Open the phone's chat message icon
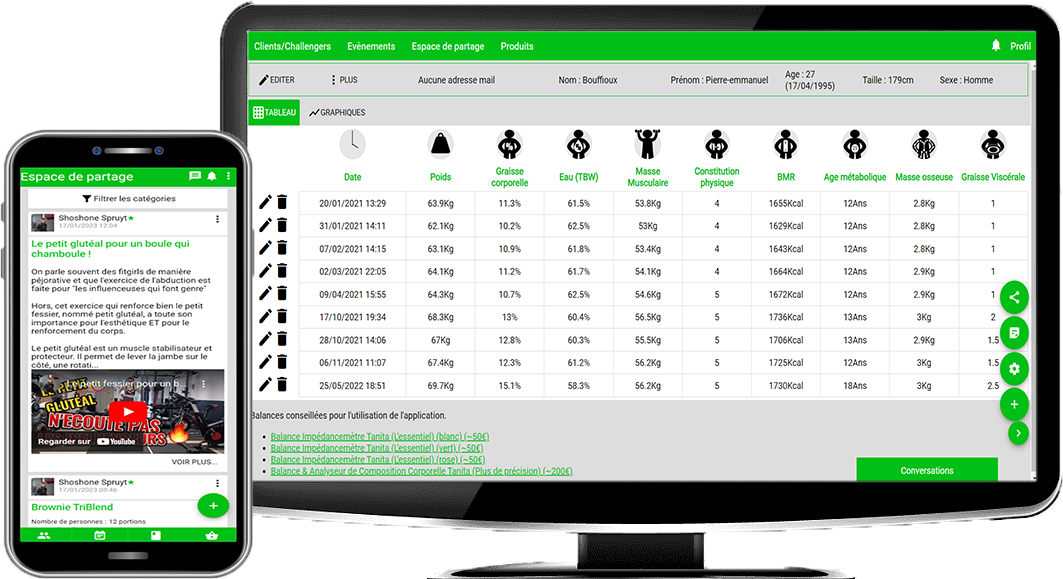Screen dimensions: 1063x579 coord(195,176)
